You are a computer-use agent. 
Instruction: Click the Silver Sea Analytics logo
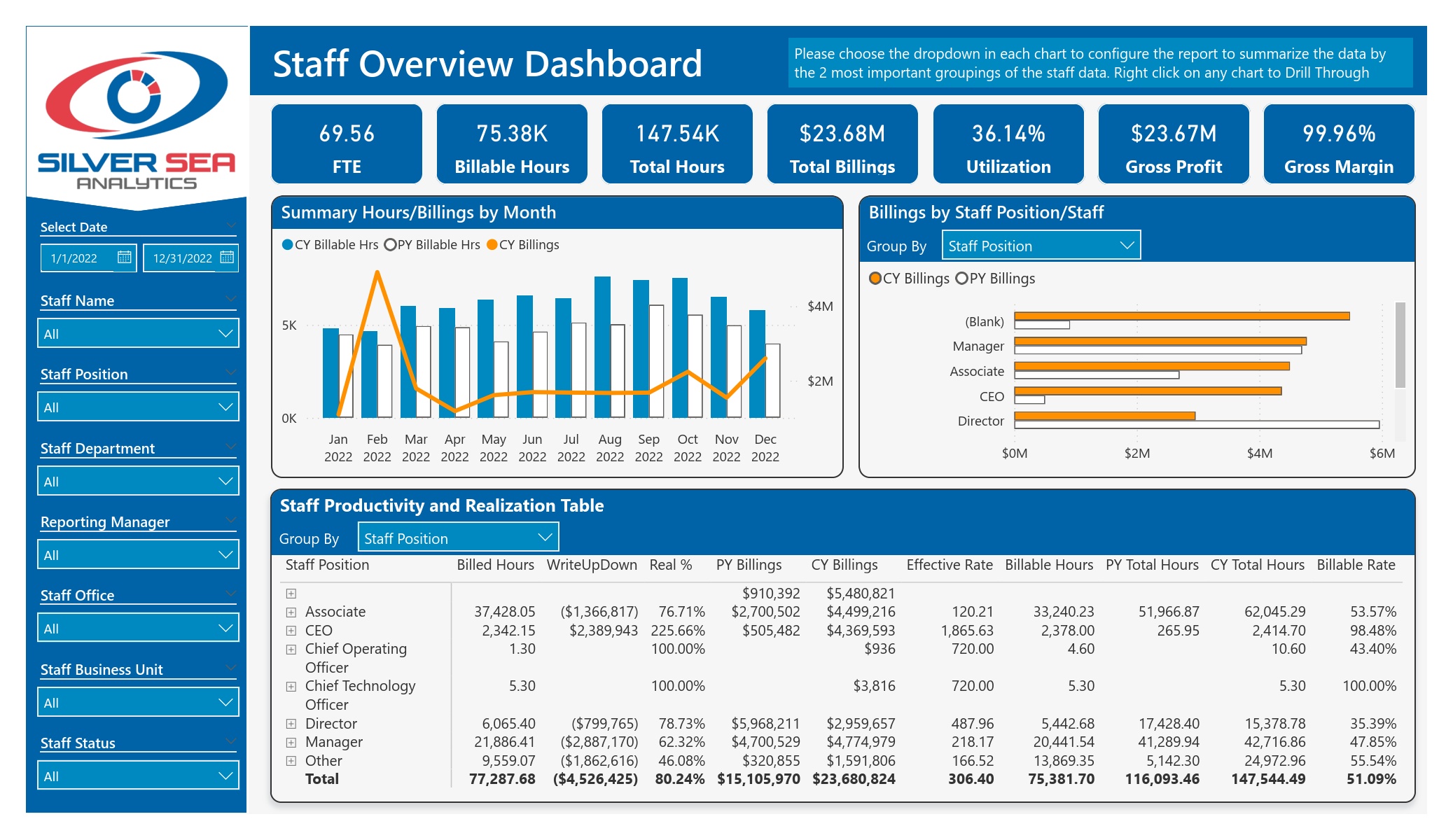click(x=137, y=120)
